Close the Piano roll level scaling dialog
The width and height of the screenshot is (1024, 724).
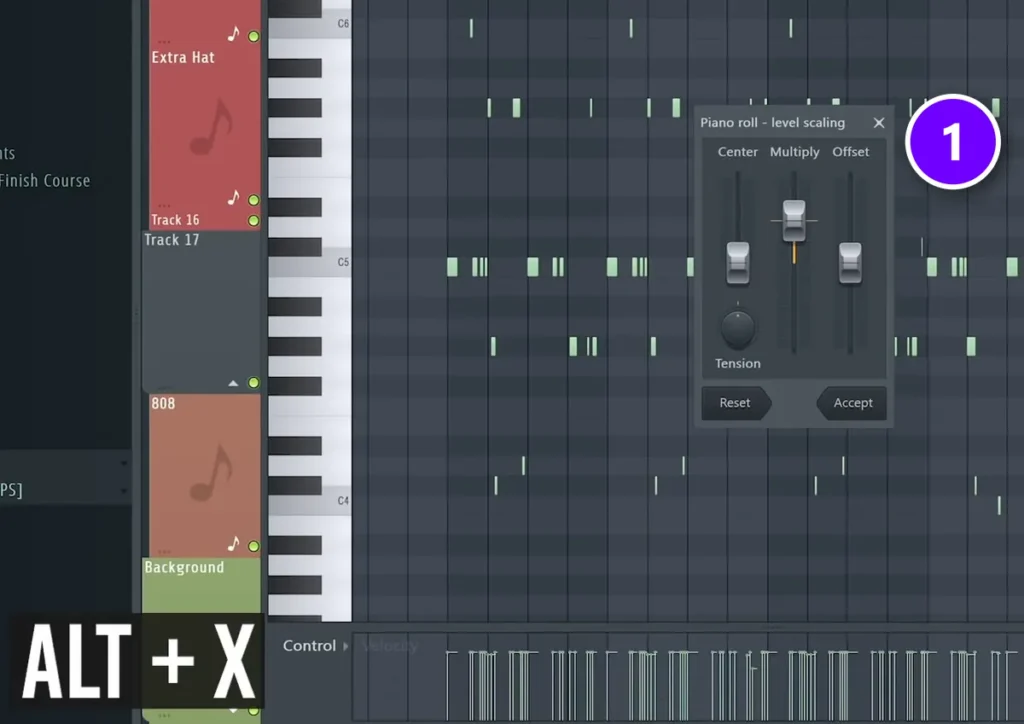pyautogui.click(x=879, y=123)
